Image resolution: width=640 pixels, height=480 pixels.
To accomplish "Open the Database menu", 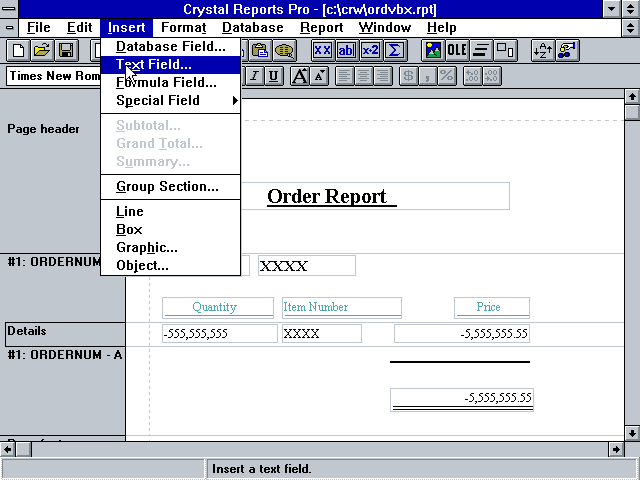I will pyautogui.click(x=253, y=28).
